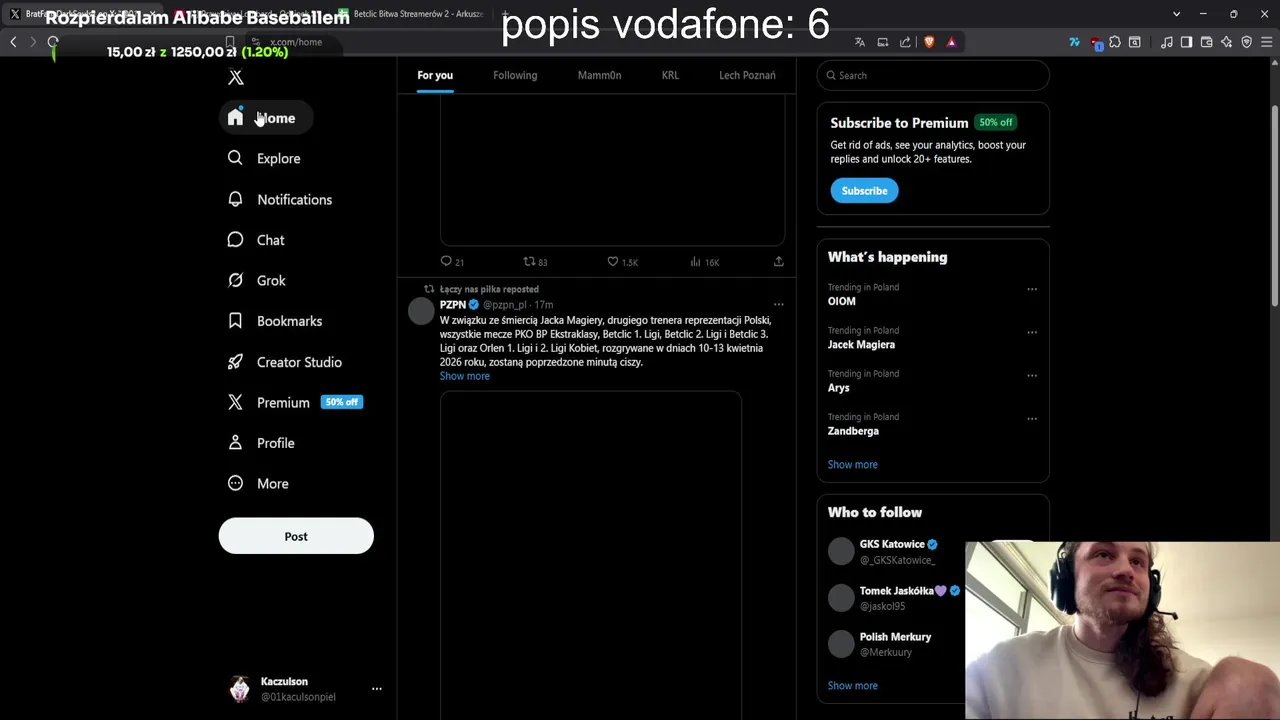Click translate page icon in address bar
1280x720 pixels.
pyautogui.click(x=860, y=42)
